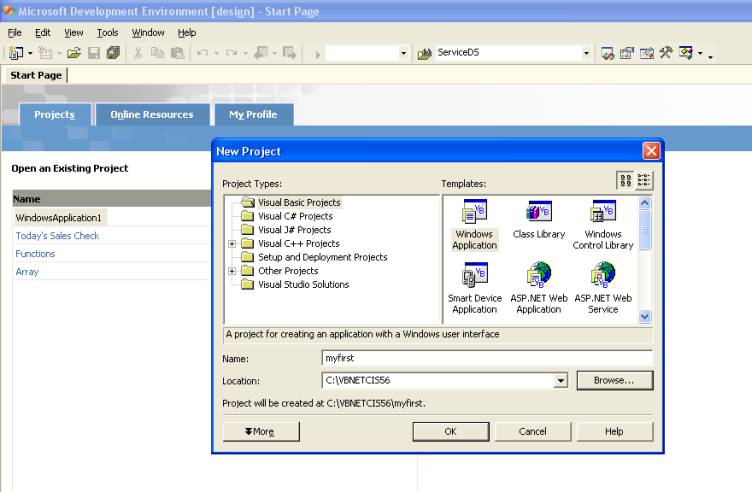
Task: Click the Save All toolbar icon
Action: (113, 53)
